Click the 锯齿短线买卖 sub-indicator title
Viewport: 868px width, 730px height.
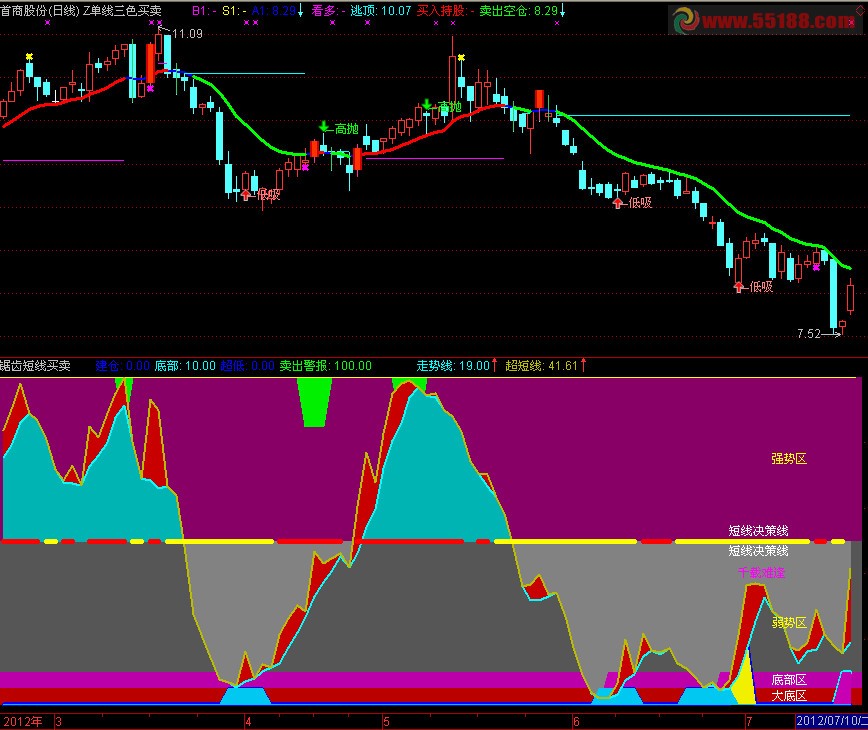tap(35, 366)
